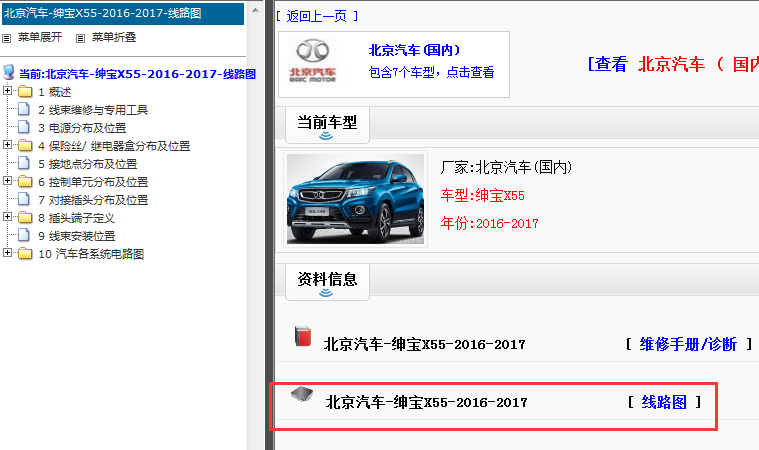The height and width of the screenshot is (450, 759).
Task: Select tree item 8 插头端子定义
Action: tap(76, 218)
